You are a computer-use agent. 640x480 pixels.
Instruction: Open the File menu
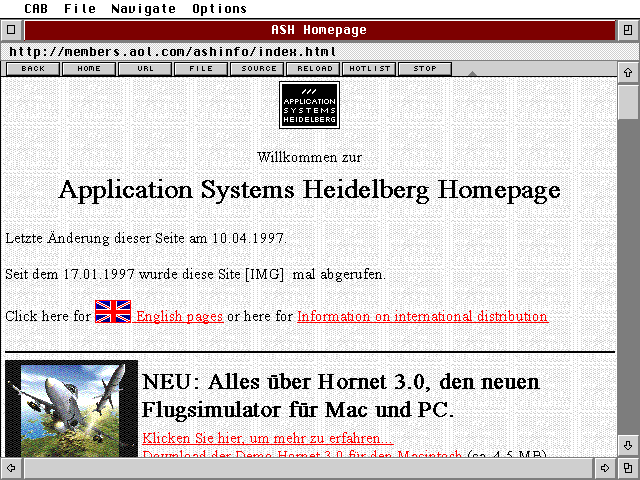click(80, 9)
